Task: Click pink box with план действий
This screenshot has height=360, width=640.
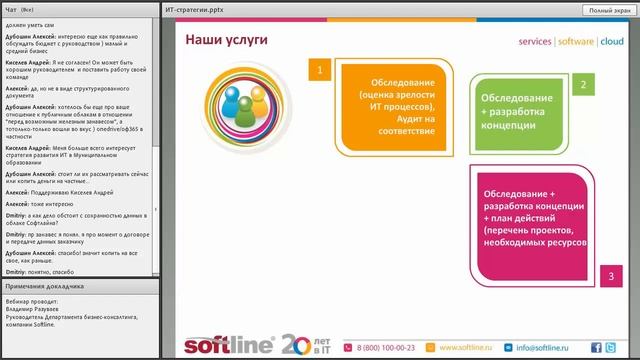Action: point(532,227)
